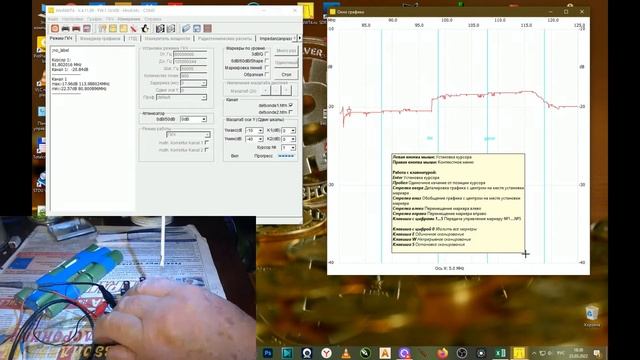
Task: Open the Ymin dB dropdown
Action: pyautogui.click(x=254, y=139)
